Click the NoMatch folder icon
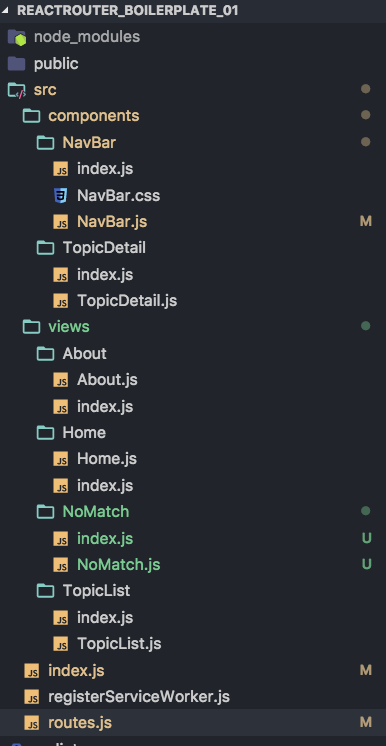The width and height of the screenshot is (386, 746). (46, 512)
